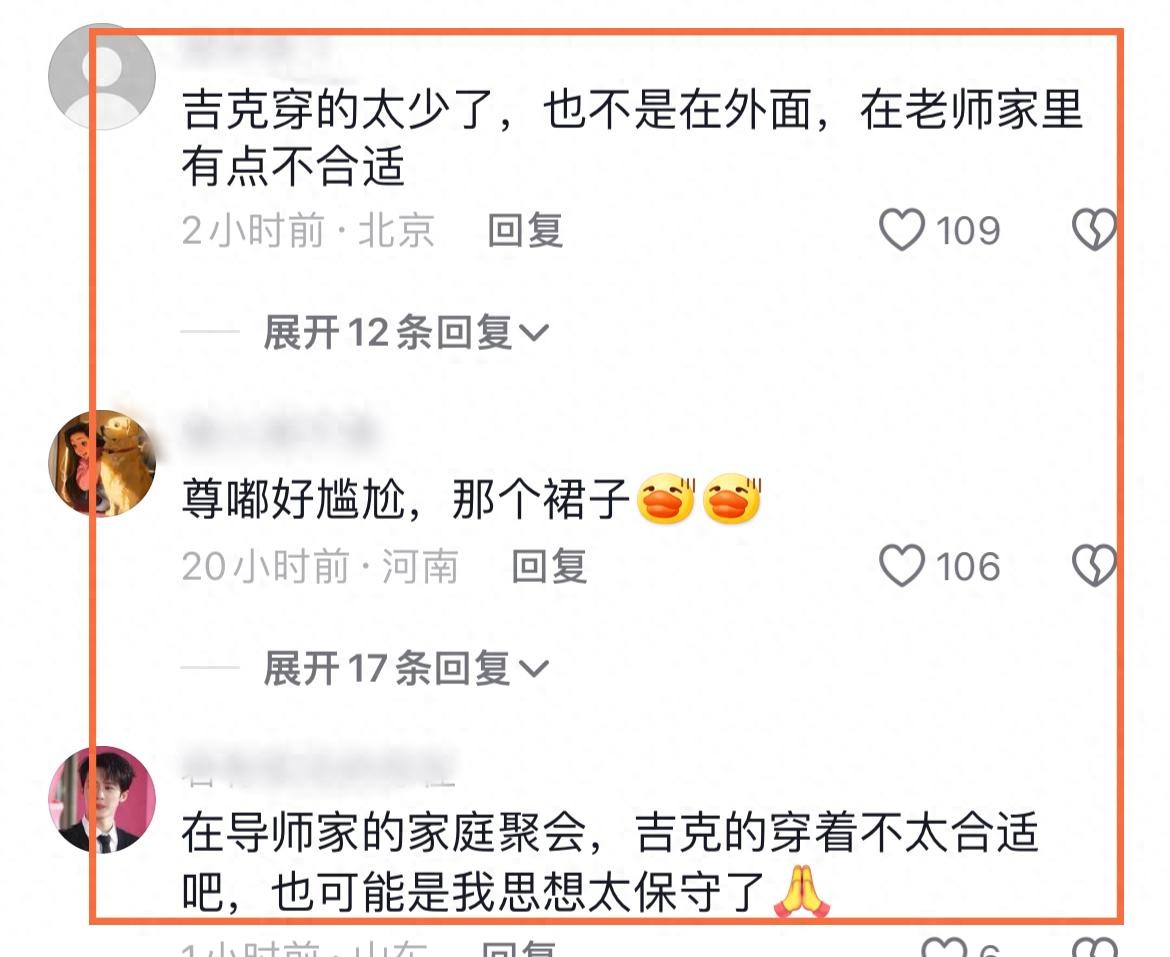This screenshot has width=1170, height=957.
Task: Reply to the Beijing comment
Action: coord(525,230)
